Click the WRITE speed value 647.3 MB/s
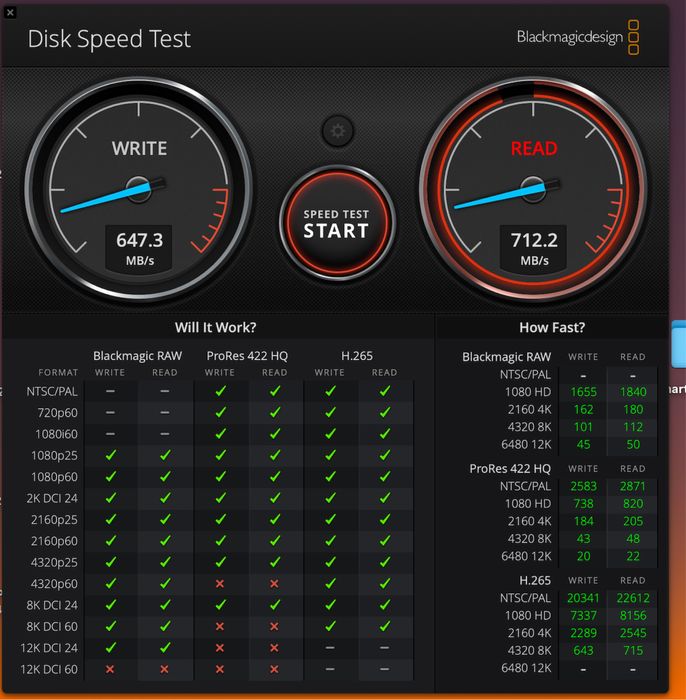 pos(139,248)
